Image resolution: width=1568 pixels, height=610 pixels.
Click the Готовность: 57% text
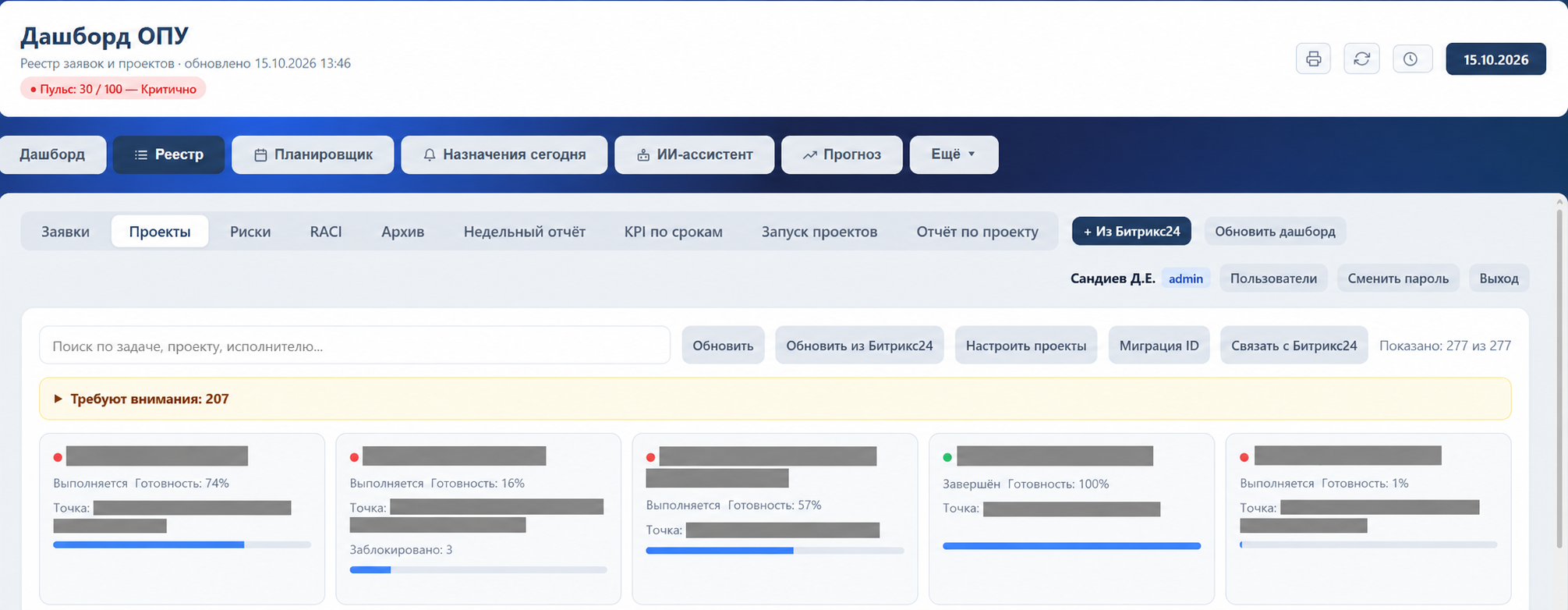774,505
